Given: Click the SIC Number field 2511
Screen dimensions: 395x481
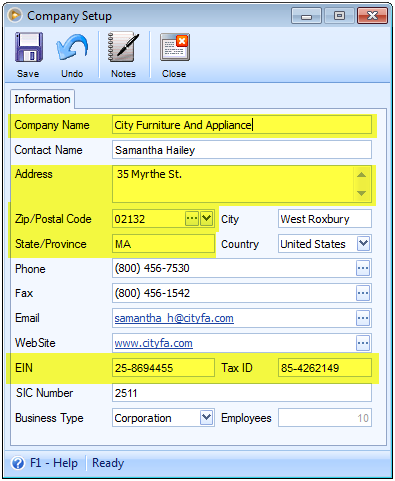Looking at the screenshot, I should pos(242,393).
